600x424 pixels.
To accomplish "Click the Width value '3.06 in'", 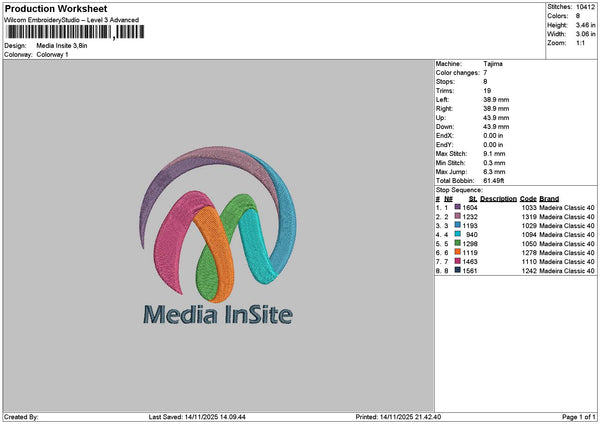I will 585,34.
